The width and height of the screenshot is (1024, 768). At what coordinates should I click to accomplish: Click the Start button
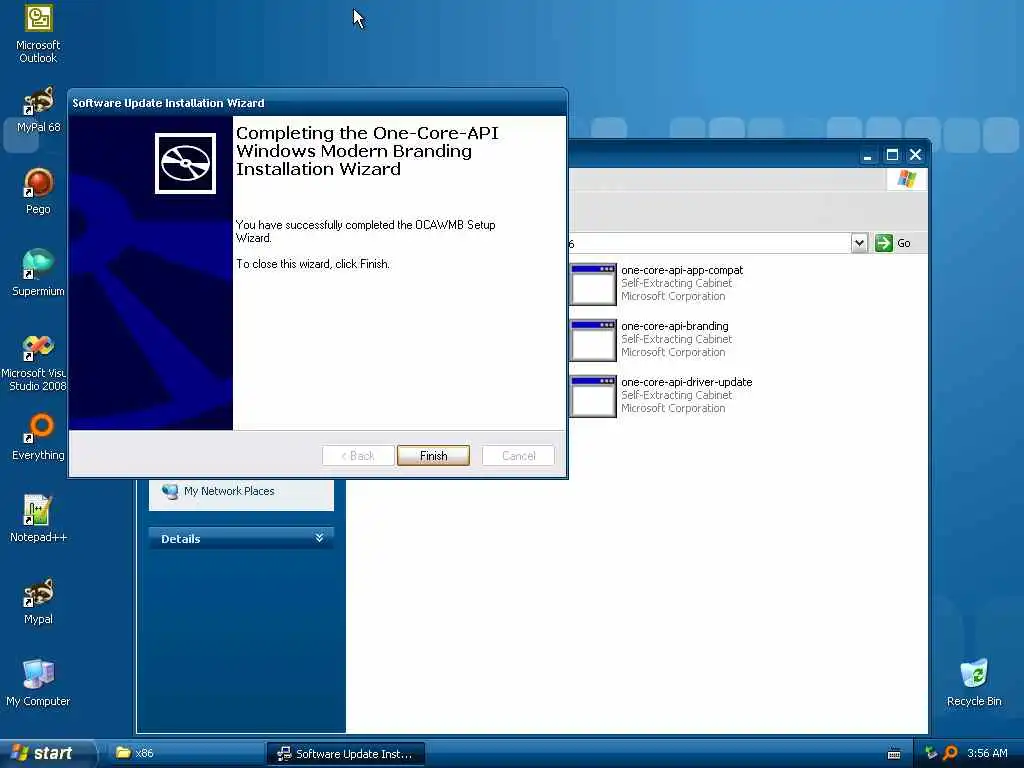click(46, 753)
